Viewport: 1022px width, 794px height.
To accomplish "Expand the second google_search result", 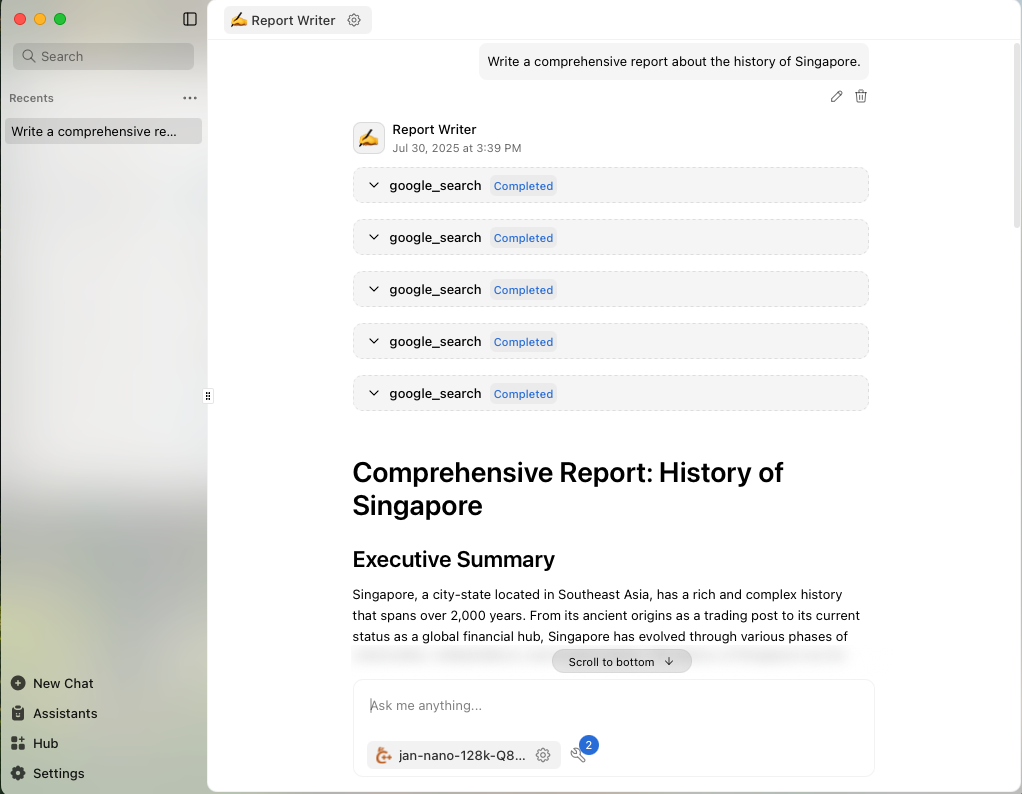I will point(373,237).
